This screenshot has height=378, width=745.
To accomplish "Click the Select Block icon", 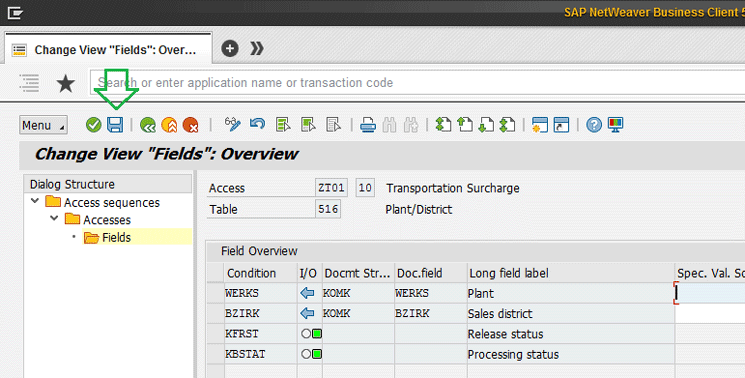I will point(308,125).
